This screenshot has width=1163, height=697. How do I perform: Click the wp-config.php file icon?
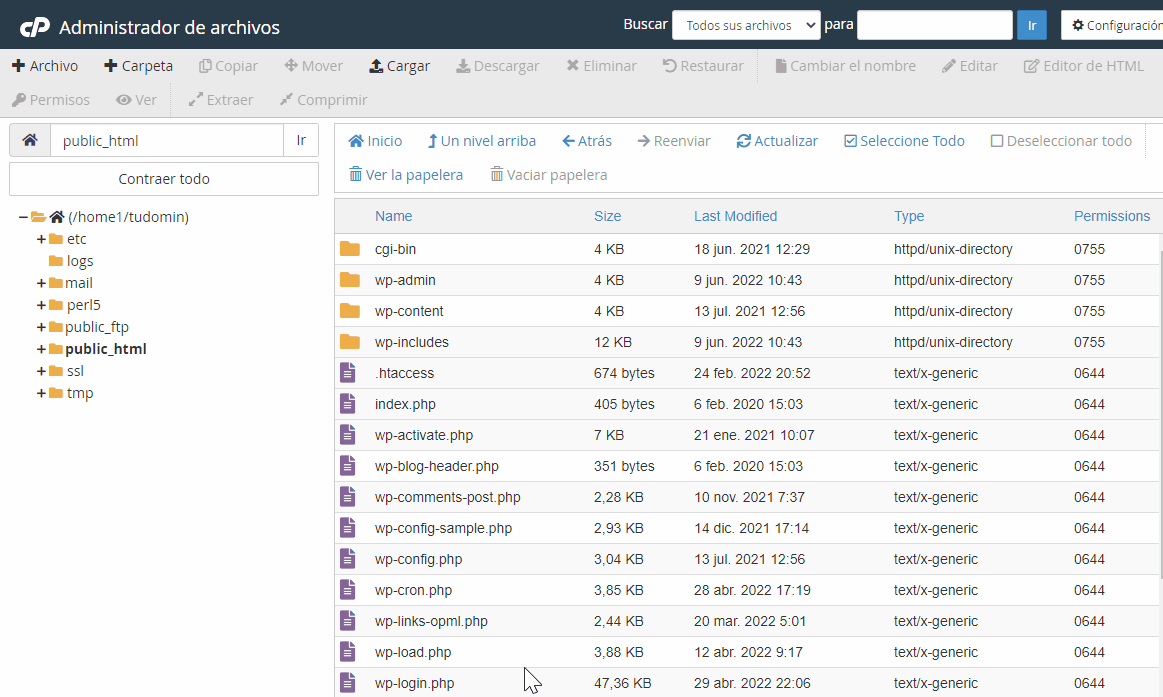348,559
